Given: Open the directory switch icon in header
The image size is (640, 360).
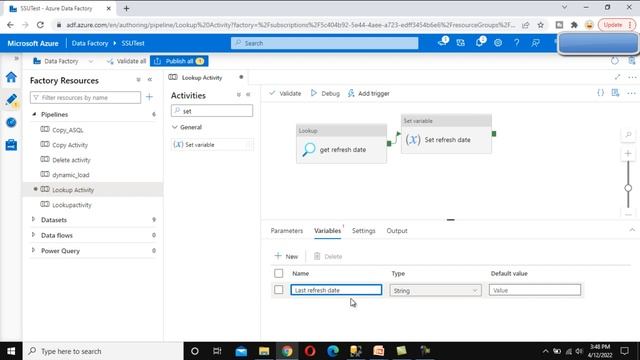Looking at the screenshot, I should 461,42.
